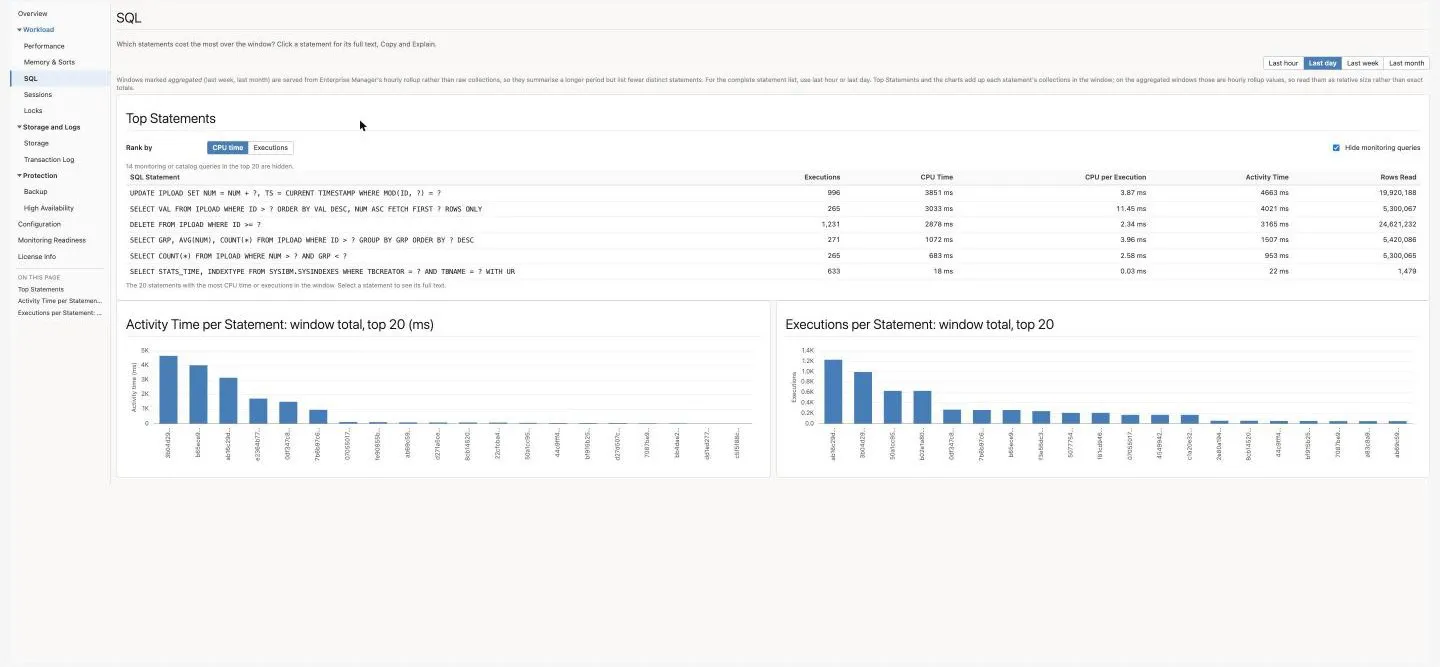Click the 7b6b97c6 bar in Activity Time chart
Image resolution: width=1440 pixels, height=667 pixels.
click(x=318, y=416)
